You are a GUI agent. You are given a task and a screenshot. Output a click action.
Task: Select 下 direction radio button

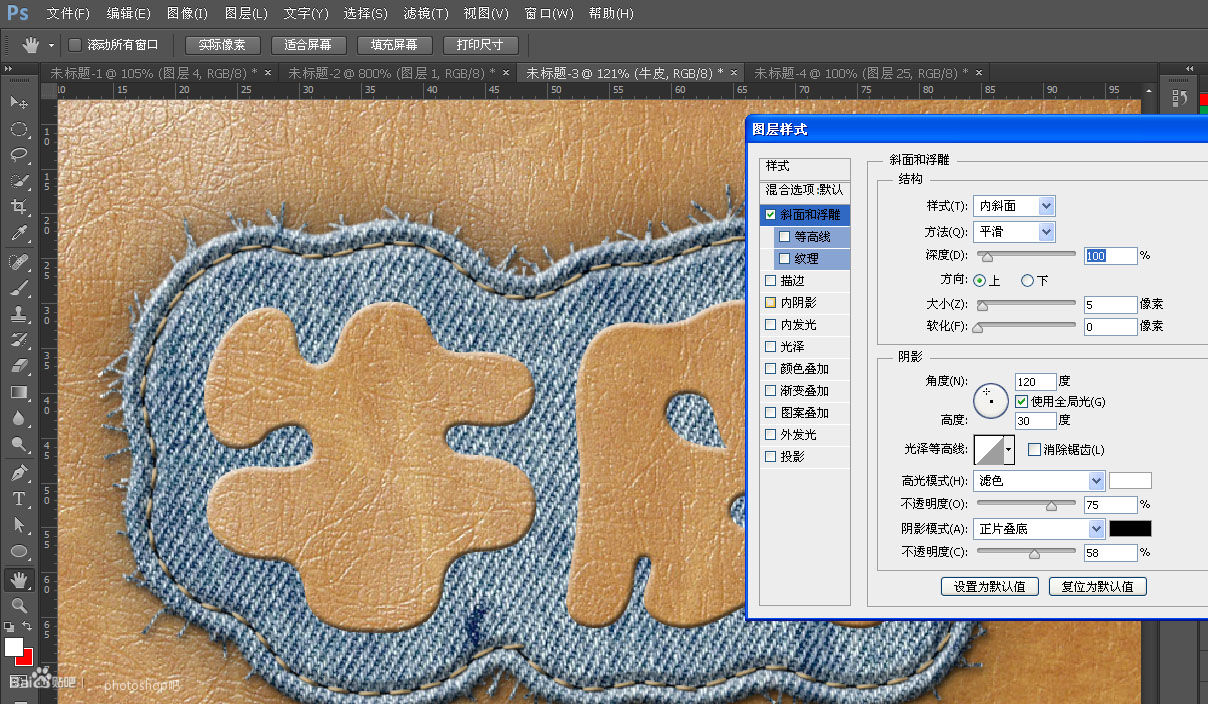click(1027, 281)
